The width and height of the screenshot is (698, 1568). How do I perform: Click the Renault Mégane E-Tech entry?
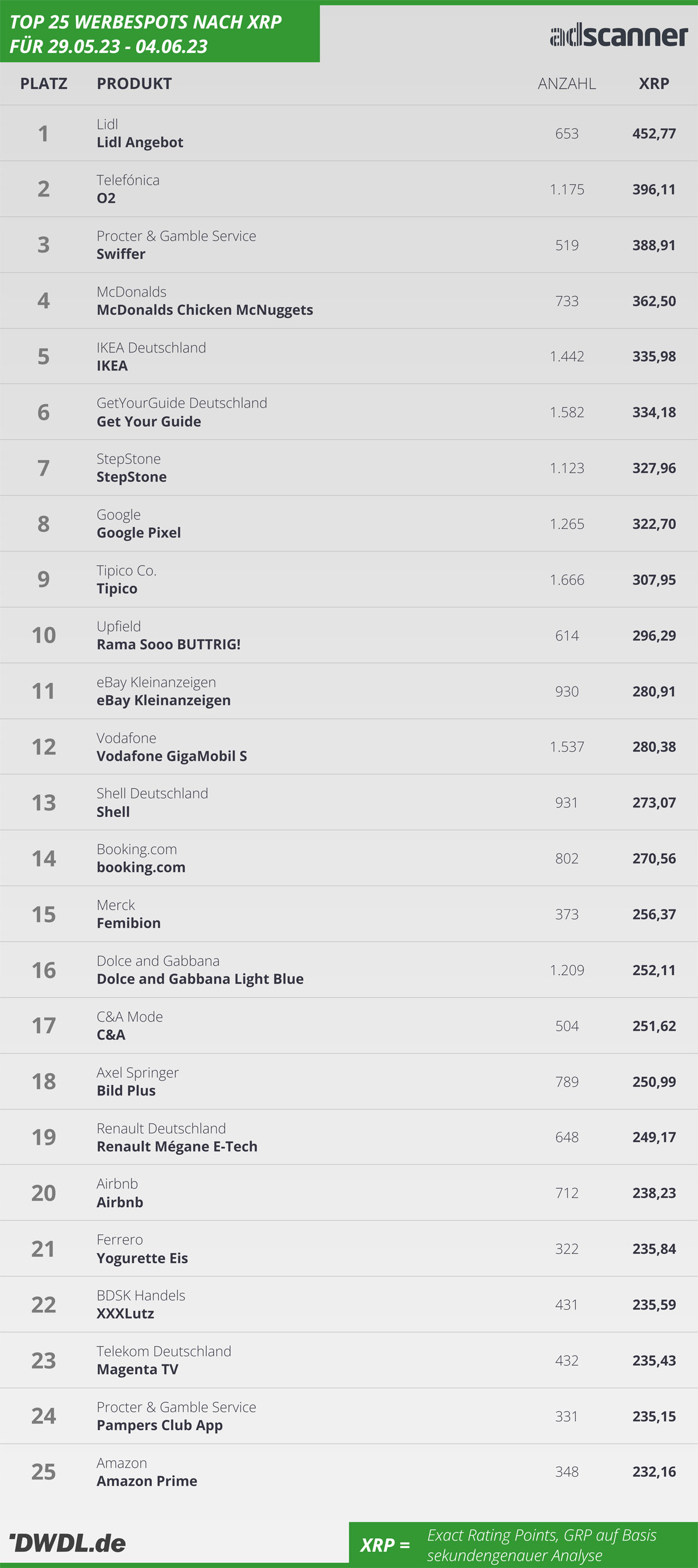coord(348,1137)
